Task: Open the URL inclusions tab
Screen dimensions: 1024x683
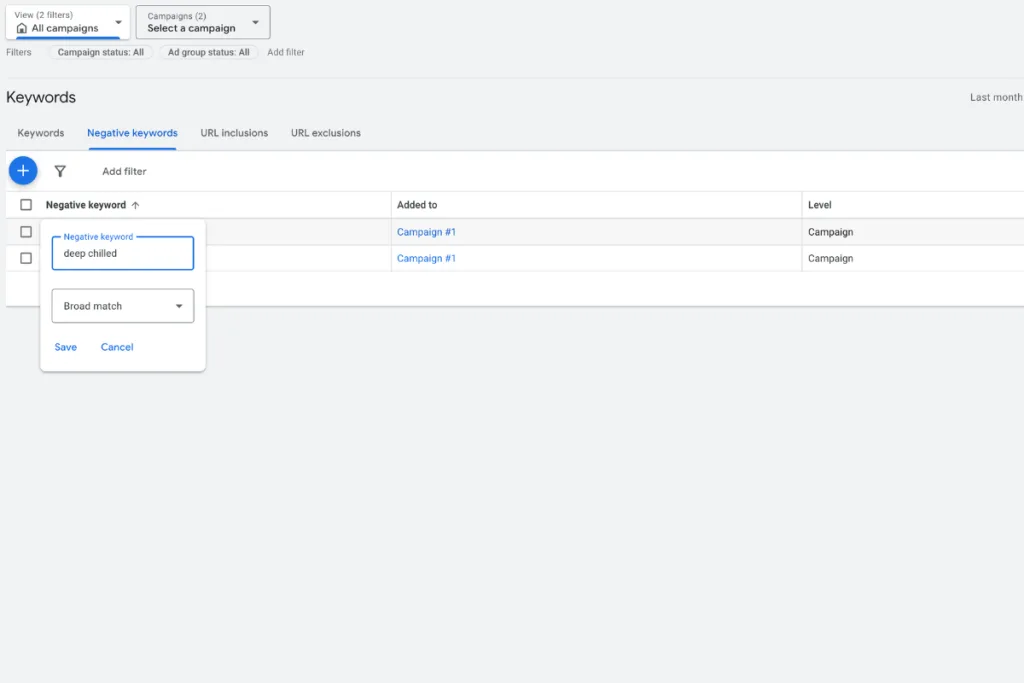Action: 234,133
